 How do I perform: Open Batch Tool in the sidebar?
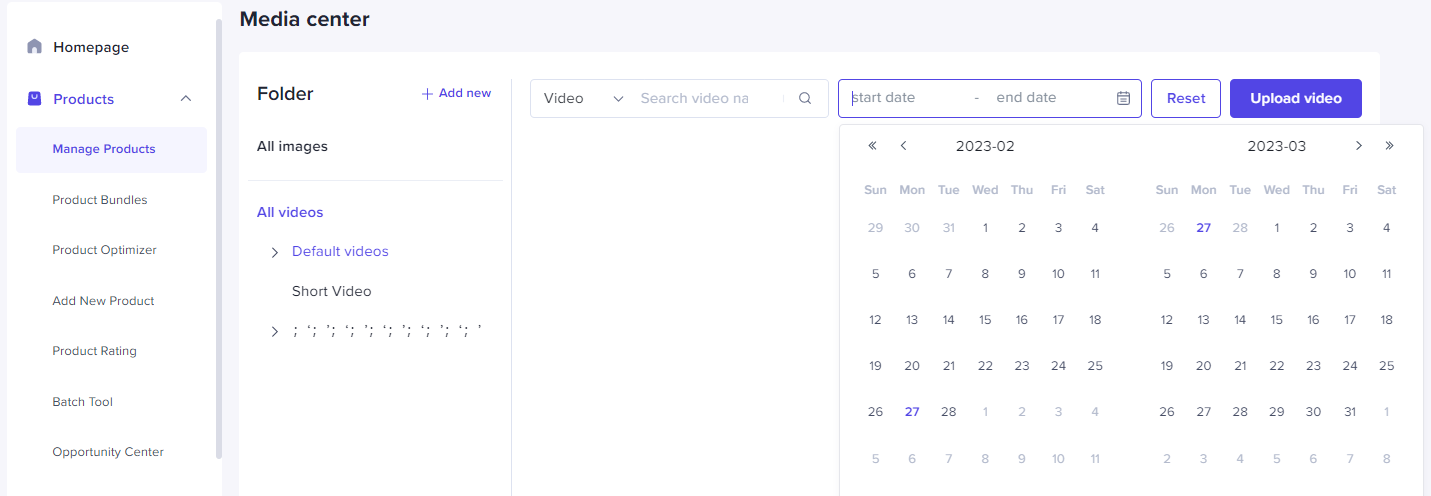click(83, 402)
